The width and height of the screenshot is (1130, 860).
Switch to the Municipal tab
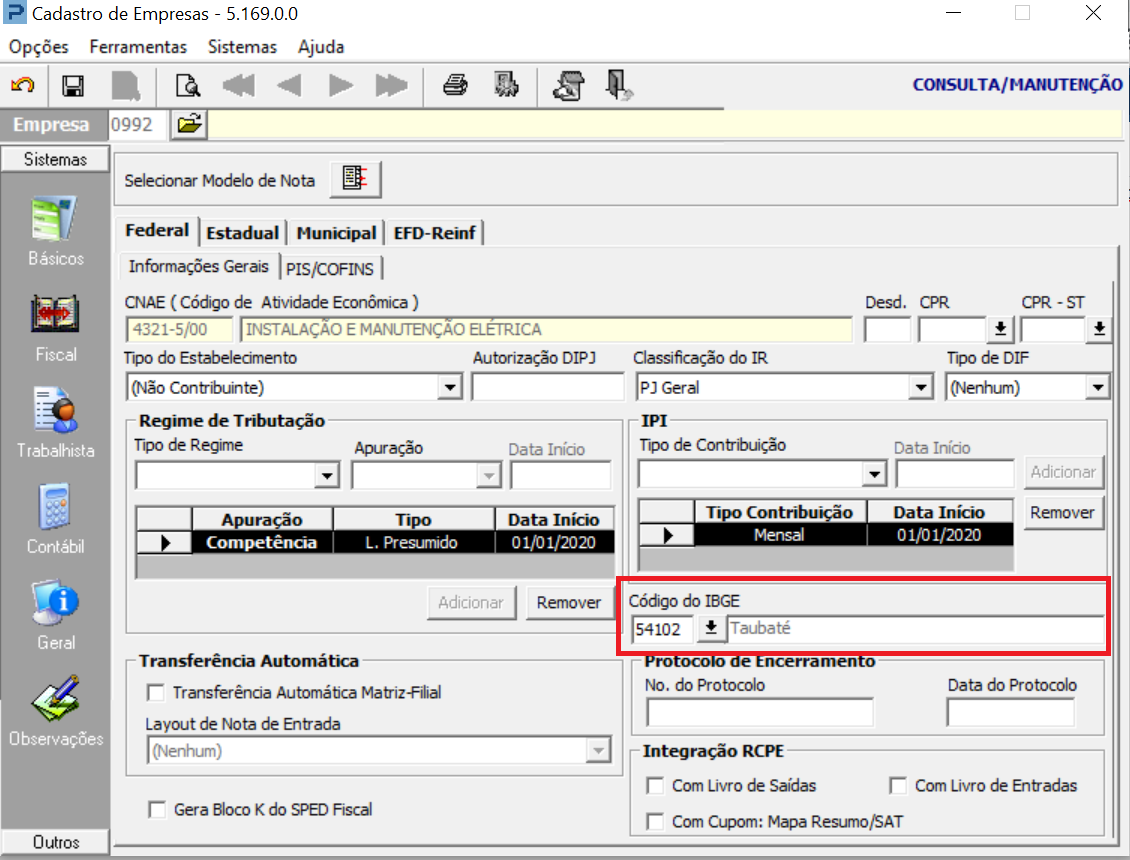337,233
